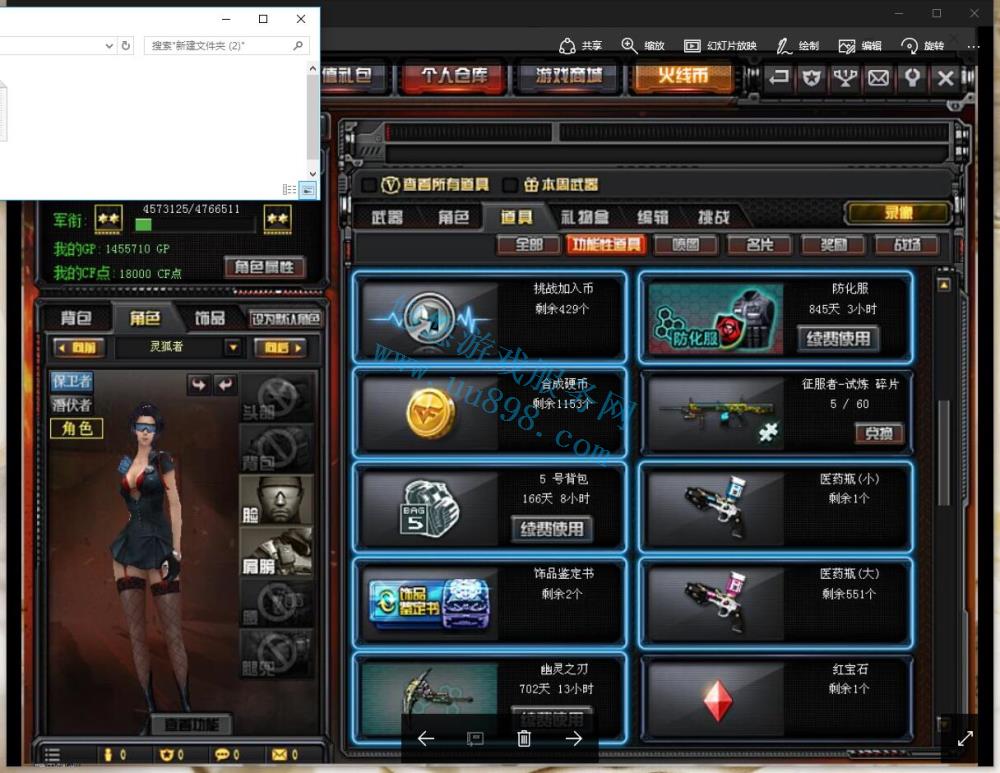Click 续费使用 for 防化服

coord(838,339)
